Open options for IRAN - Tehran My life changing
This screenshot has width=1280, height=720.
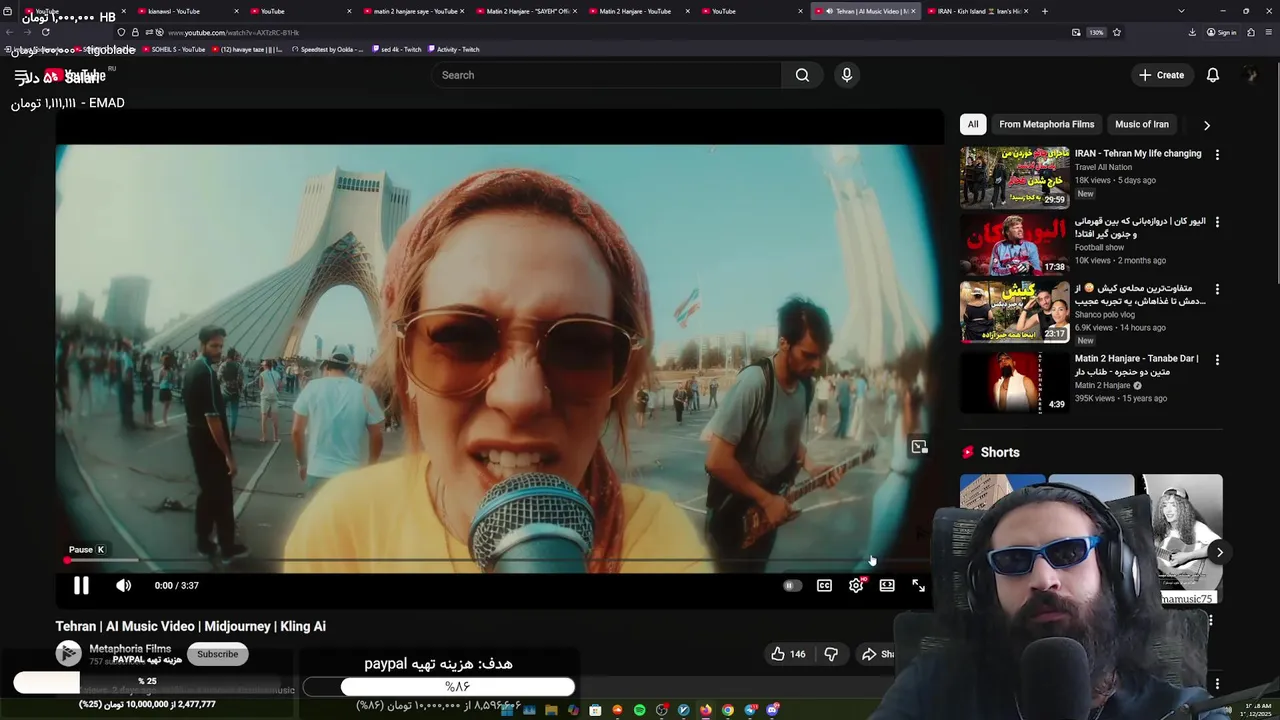pos(1217,155)
